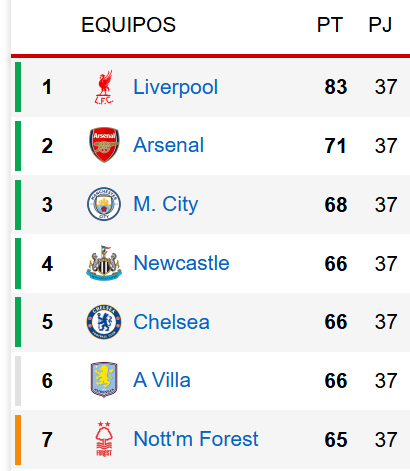Click the Arsenal club crest
Image resolution: width=410 pixels, height=471 pixels.
coord(104,145)
